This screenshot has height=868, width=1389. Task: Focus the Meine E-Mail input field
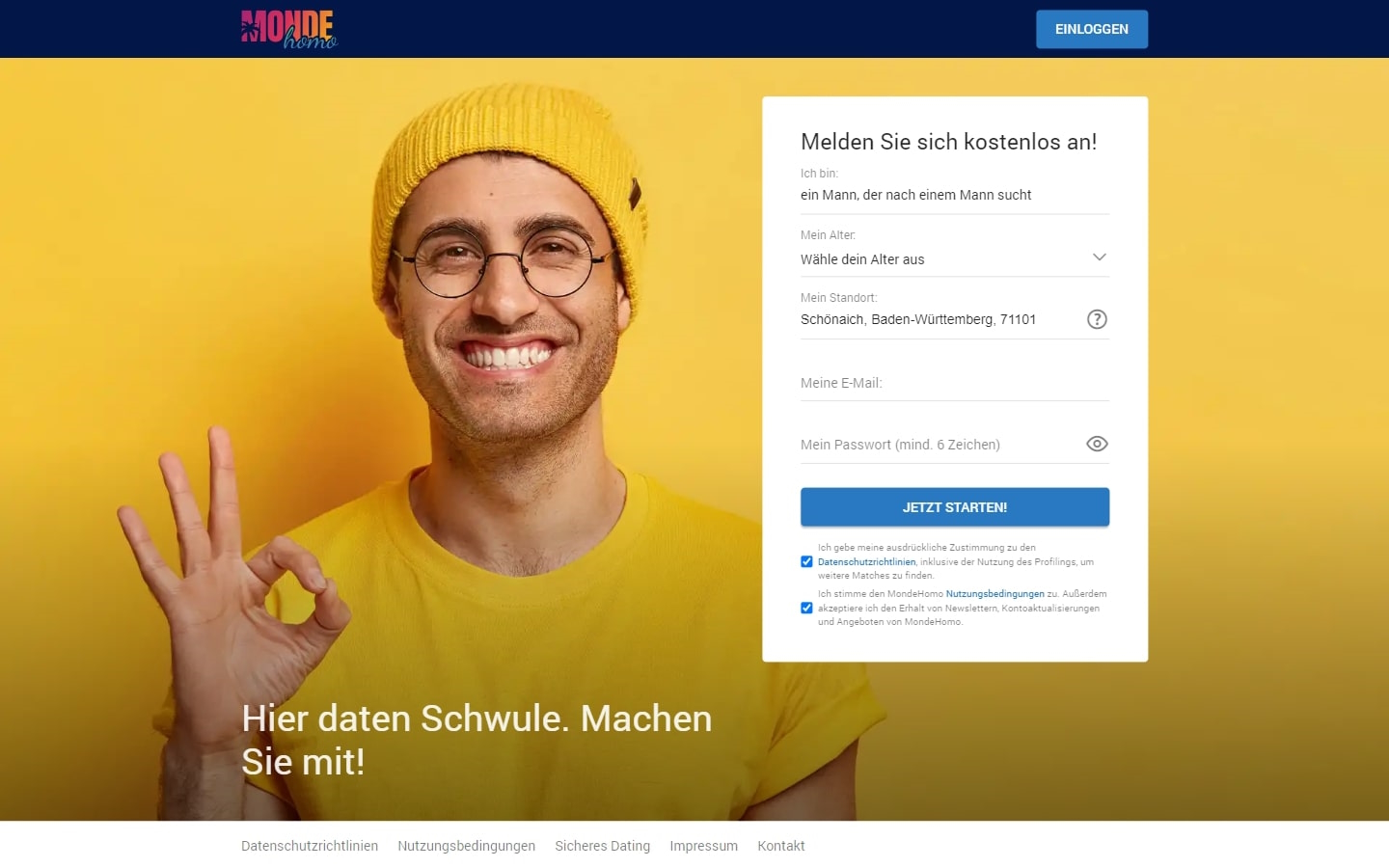coord(955,383)
